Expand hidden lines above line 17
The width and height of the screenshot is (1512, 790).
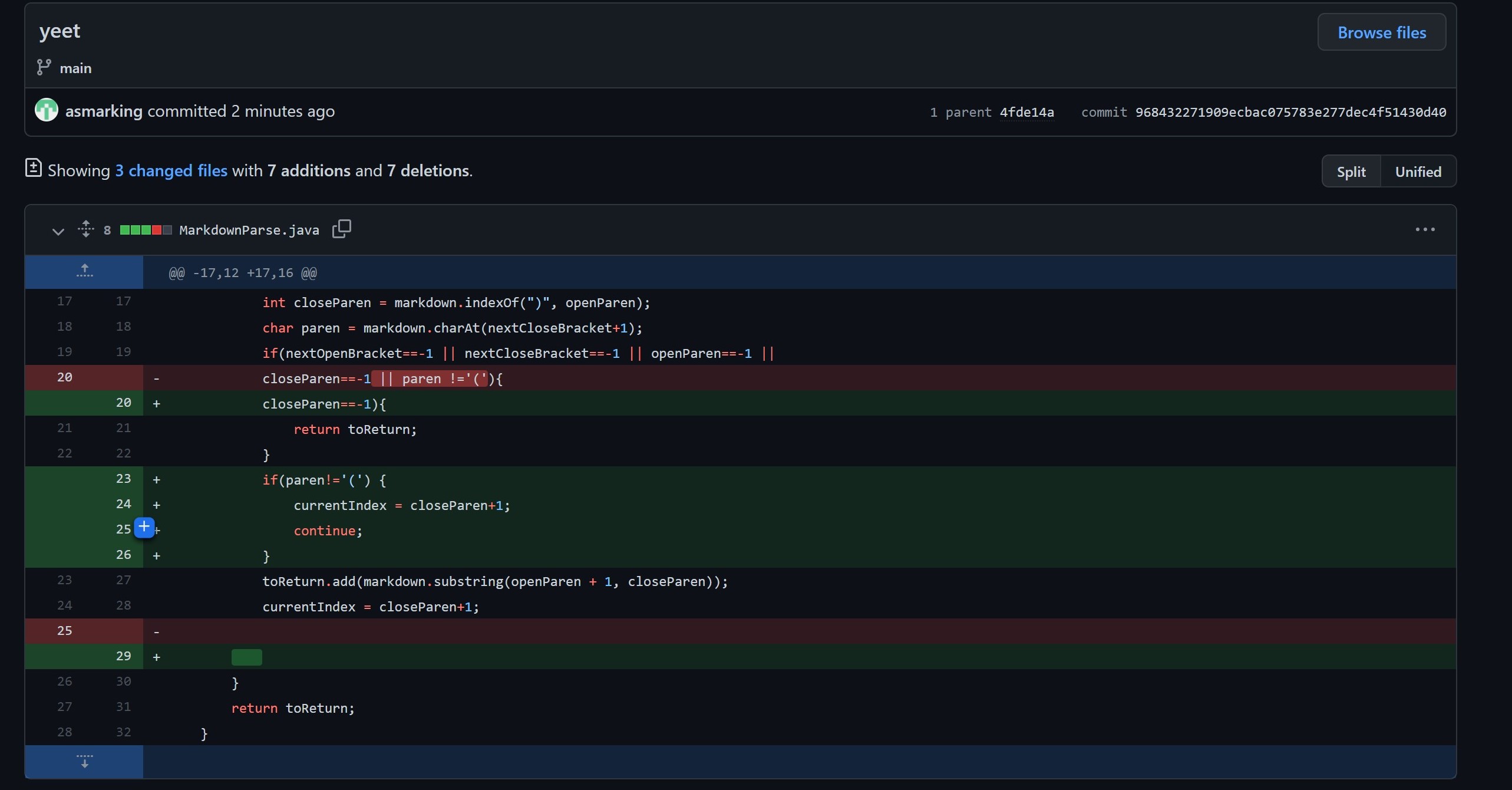84,272
